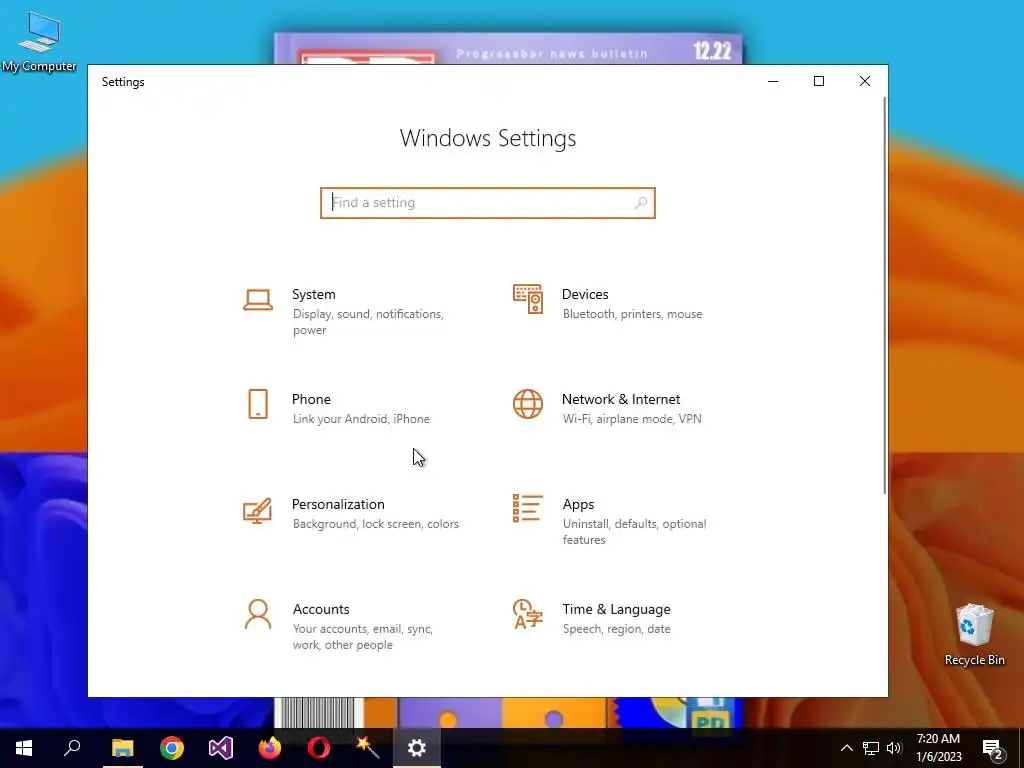
Task: Close the Settings window
Action: click(865, 82)
